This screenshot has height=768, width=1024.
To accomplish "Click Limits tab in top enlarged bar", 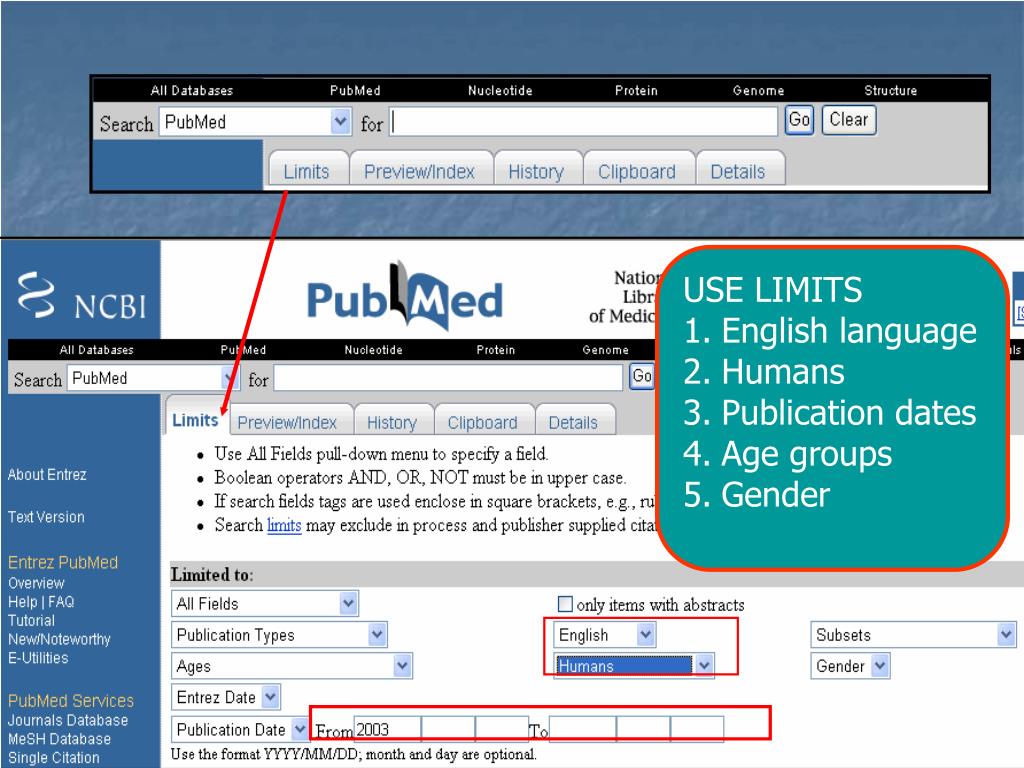I will 306,172.
